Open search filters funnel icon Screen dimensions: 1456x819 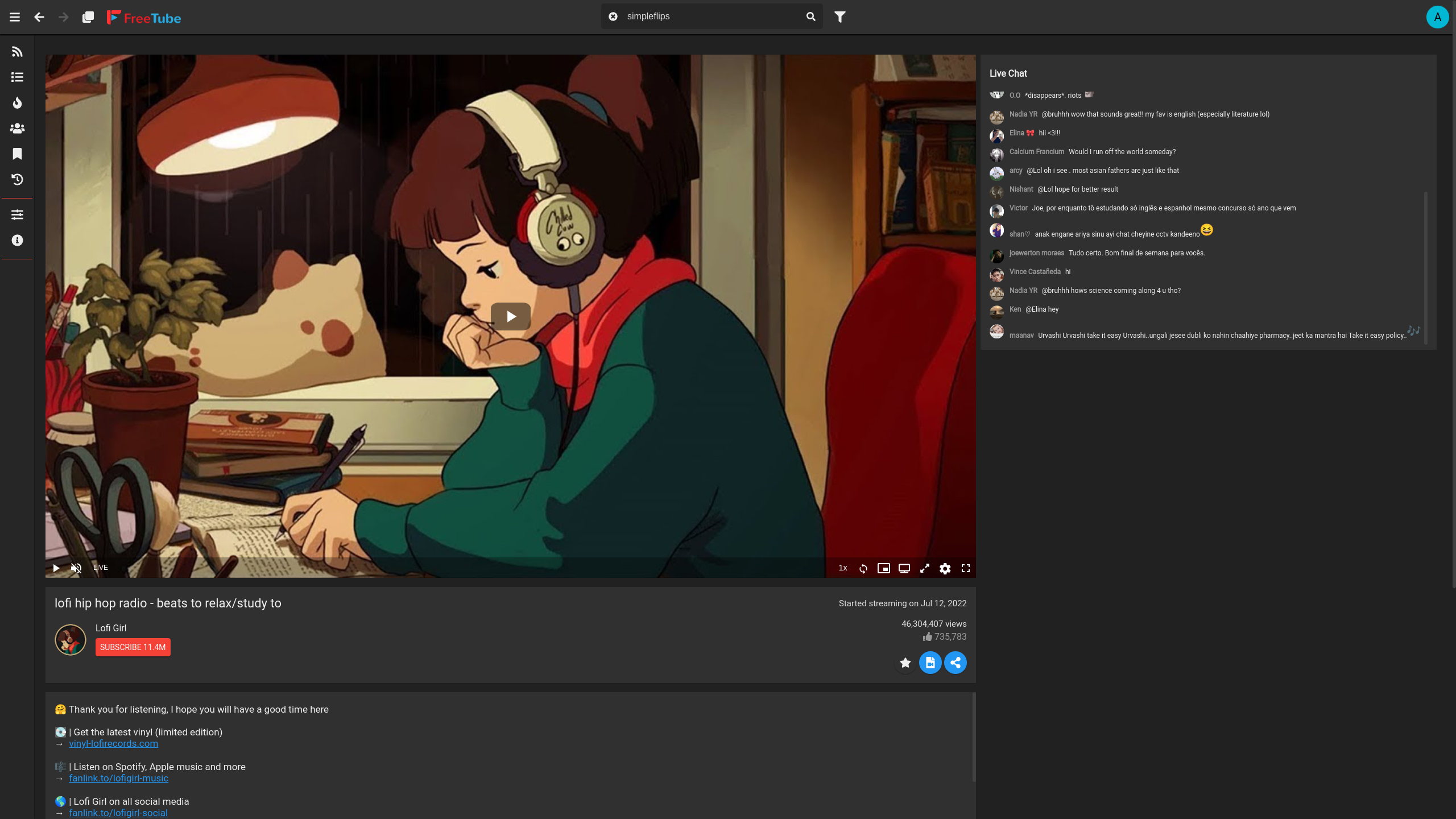click(x=840, y=17)
